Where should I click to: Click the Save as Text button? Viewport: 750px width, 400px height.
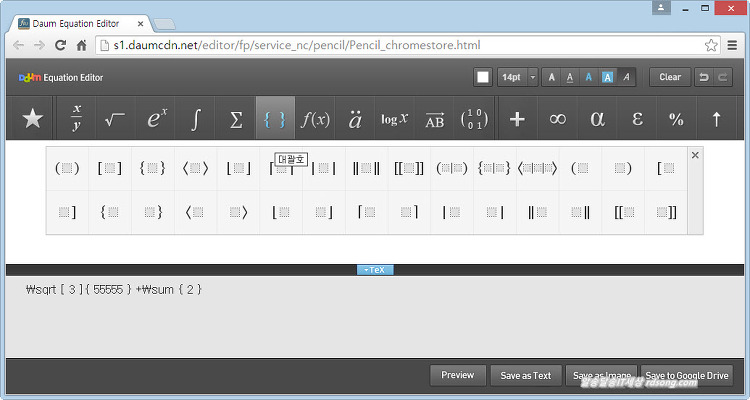526,375
